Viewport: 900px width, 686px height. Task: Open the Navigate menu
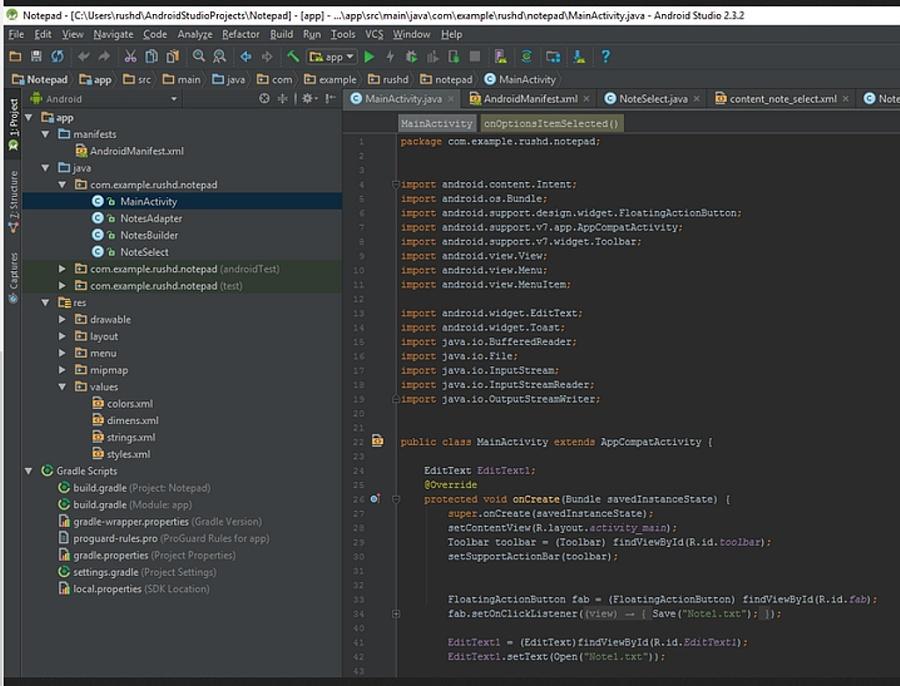[113, 34]
